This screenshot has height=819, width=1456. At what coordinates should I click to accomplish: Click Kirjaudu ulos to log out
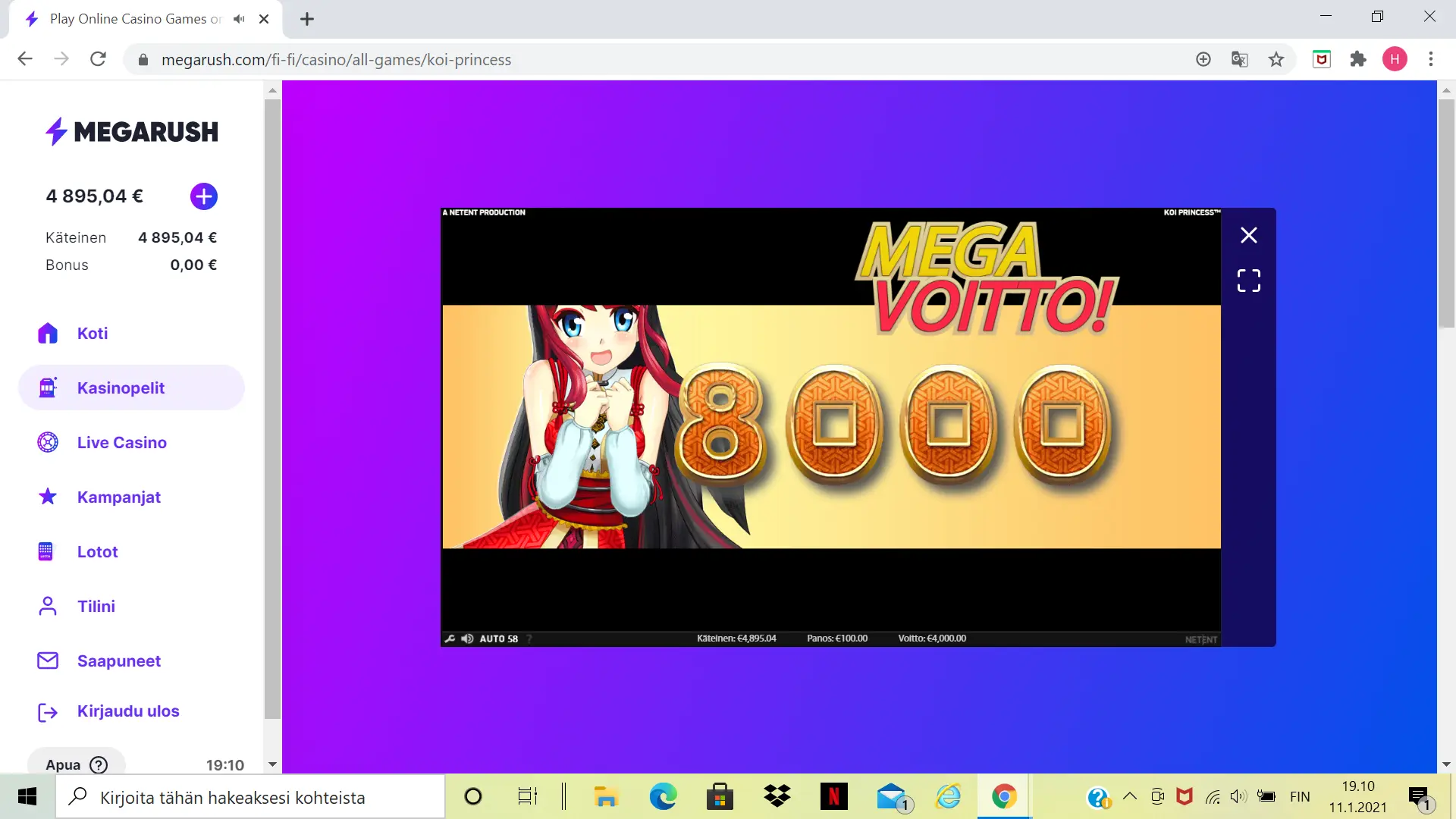coord(127,711)
